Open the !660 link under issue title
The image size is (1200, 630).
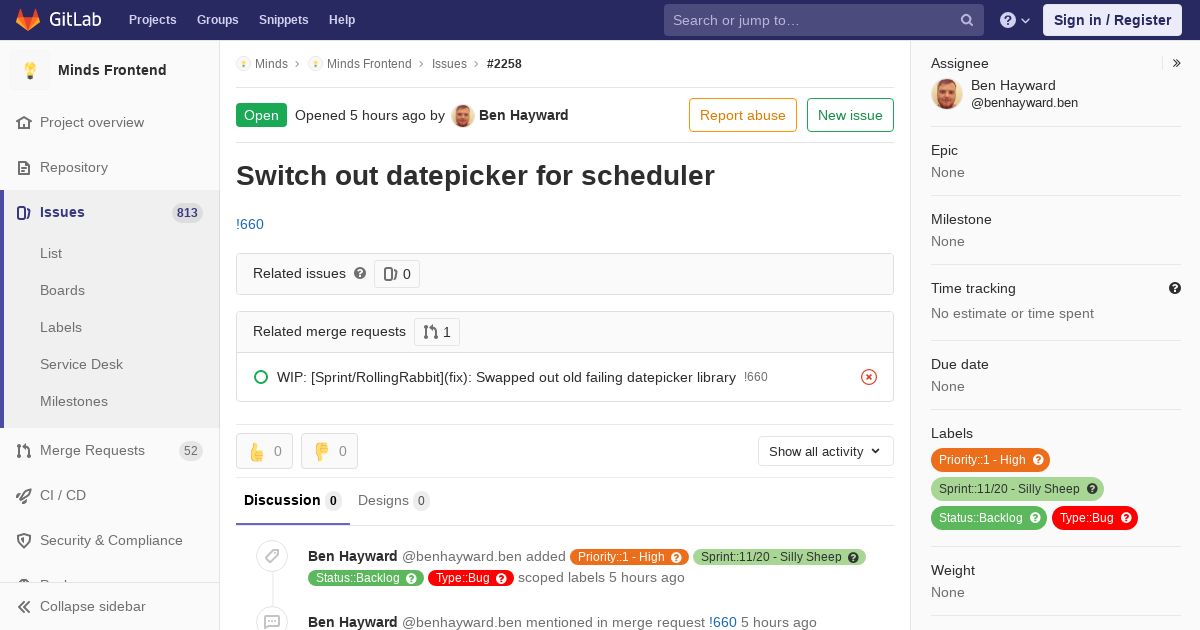250,225
